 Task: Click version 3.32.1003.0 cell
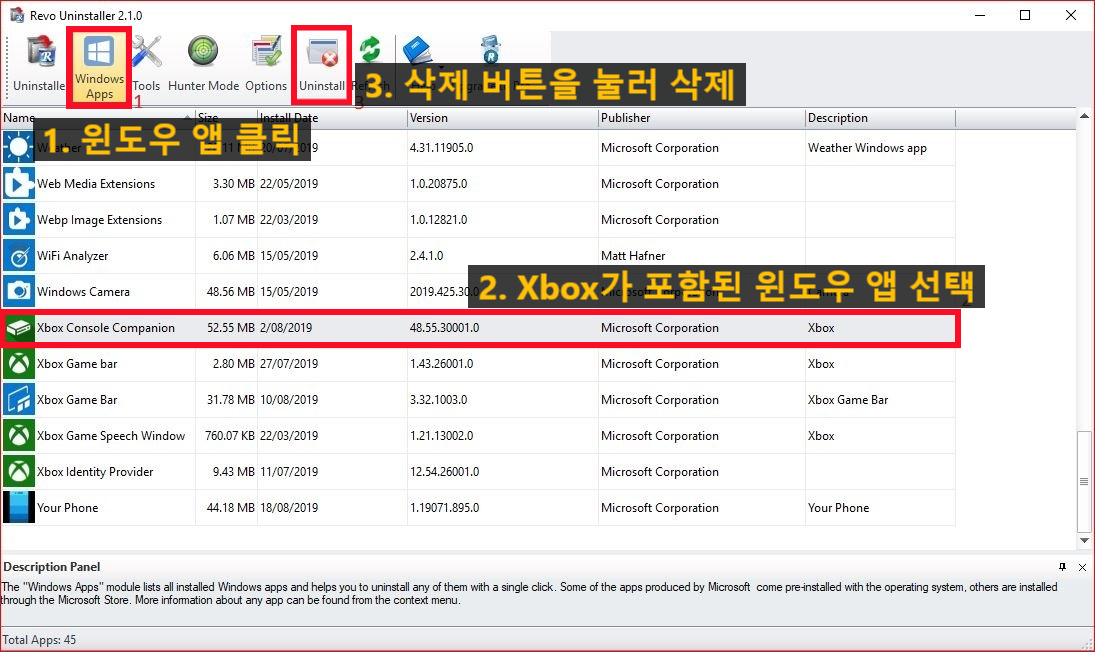439,399
